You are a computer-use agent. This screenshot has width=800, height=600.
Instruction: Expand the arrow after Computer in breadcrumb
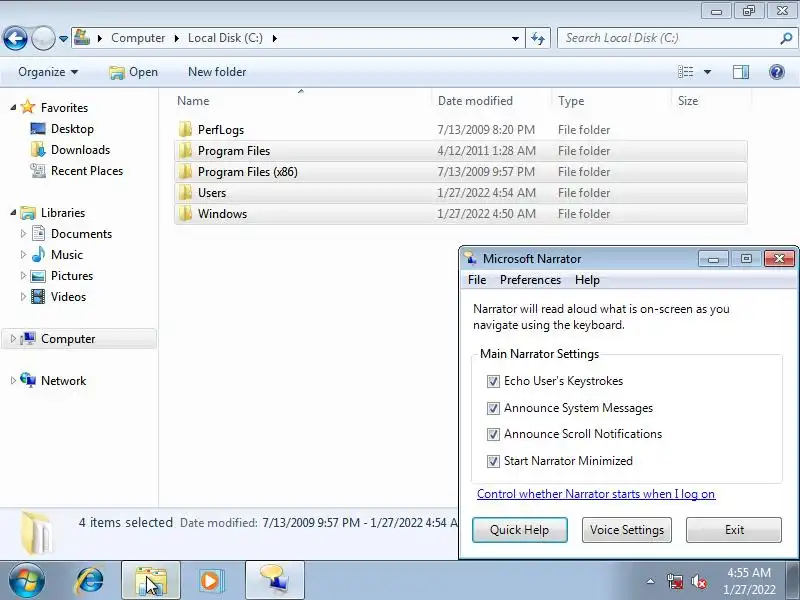pos(176,38)
